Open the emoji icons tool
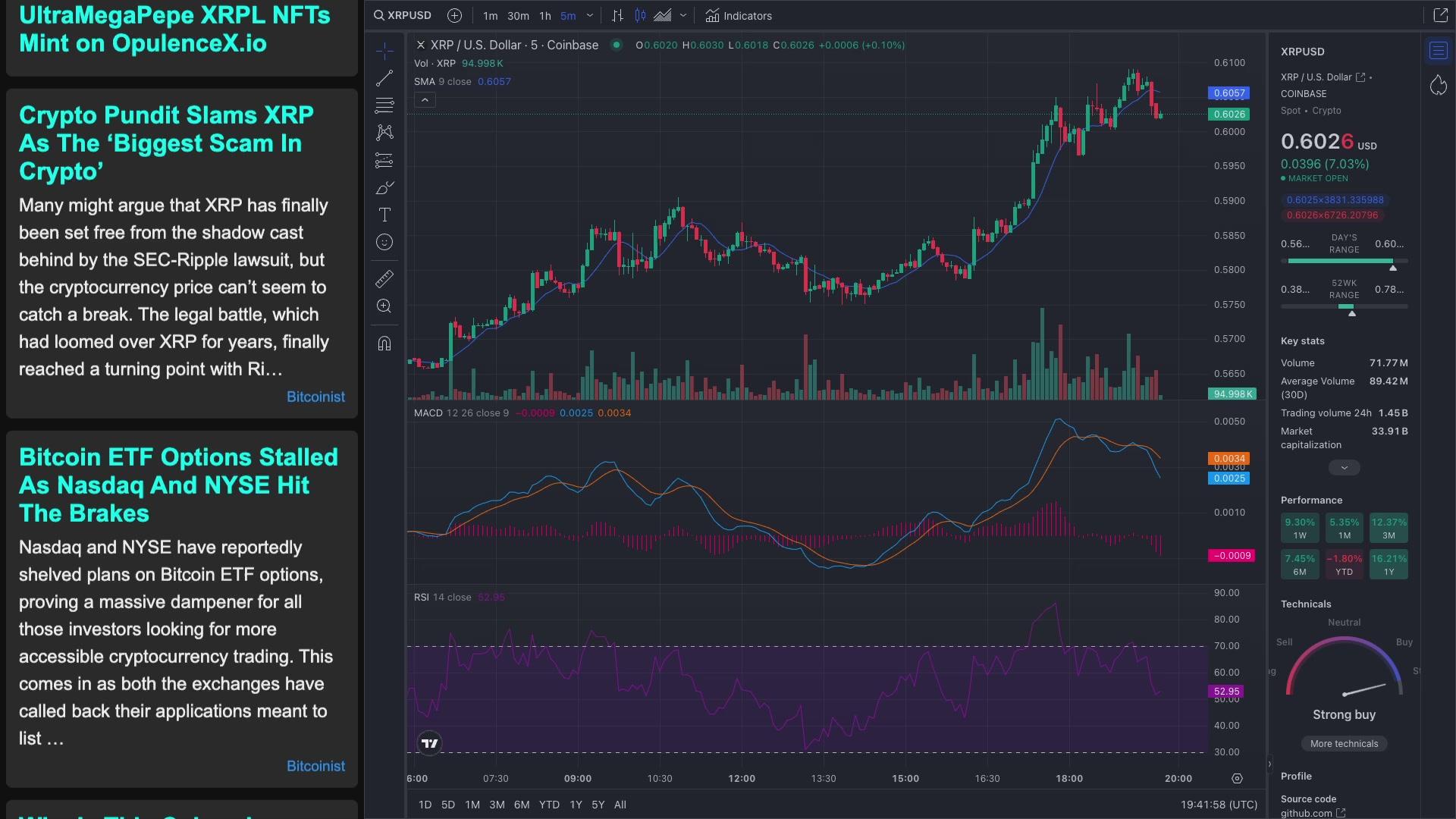Image resolution: width=1456 pixels, height=819 pixels. coord(384,242)
